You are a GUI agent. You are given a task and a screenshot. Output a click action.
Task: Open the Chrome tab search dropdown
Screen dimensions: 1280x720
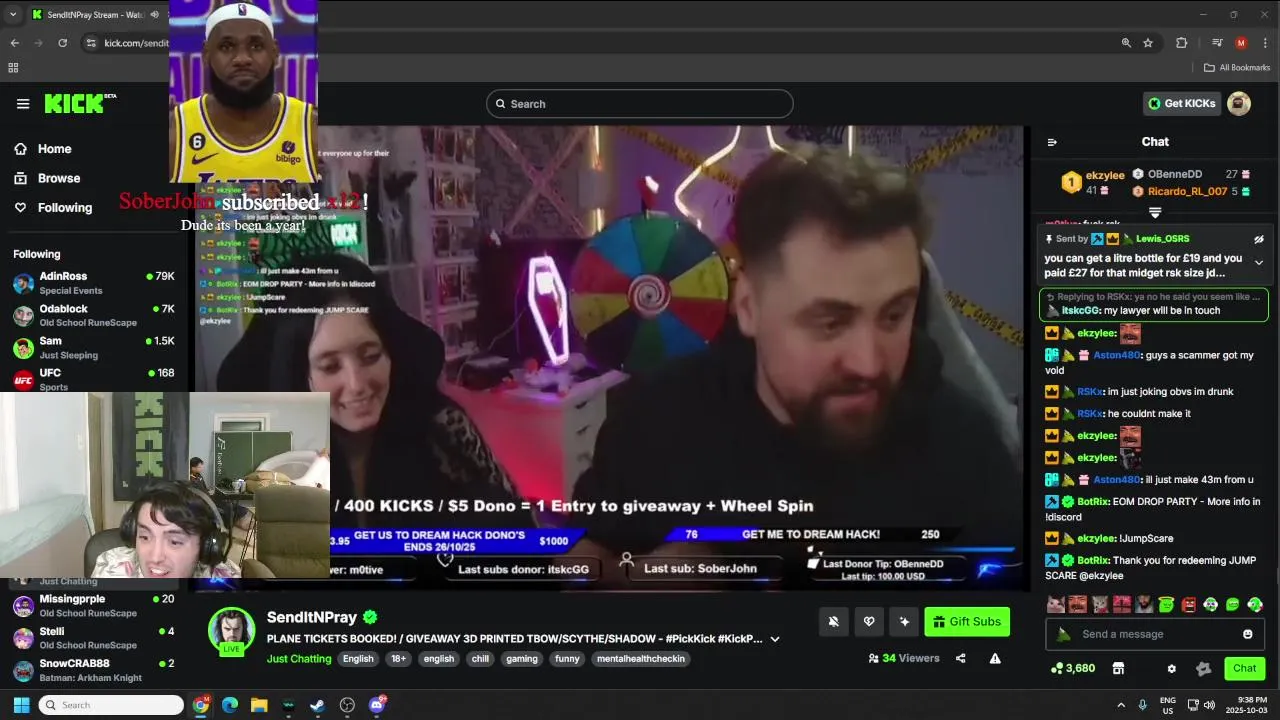pyautogui.click(x=13, y=15)
